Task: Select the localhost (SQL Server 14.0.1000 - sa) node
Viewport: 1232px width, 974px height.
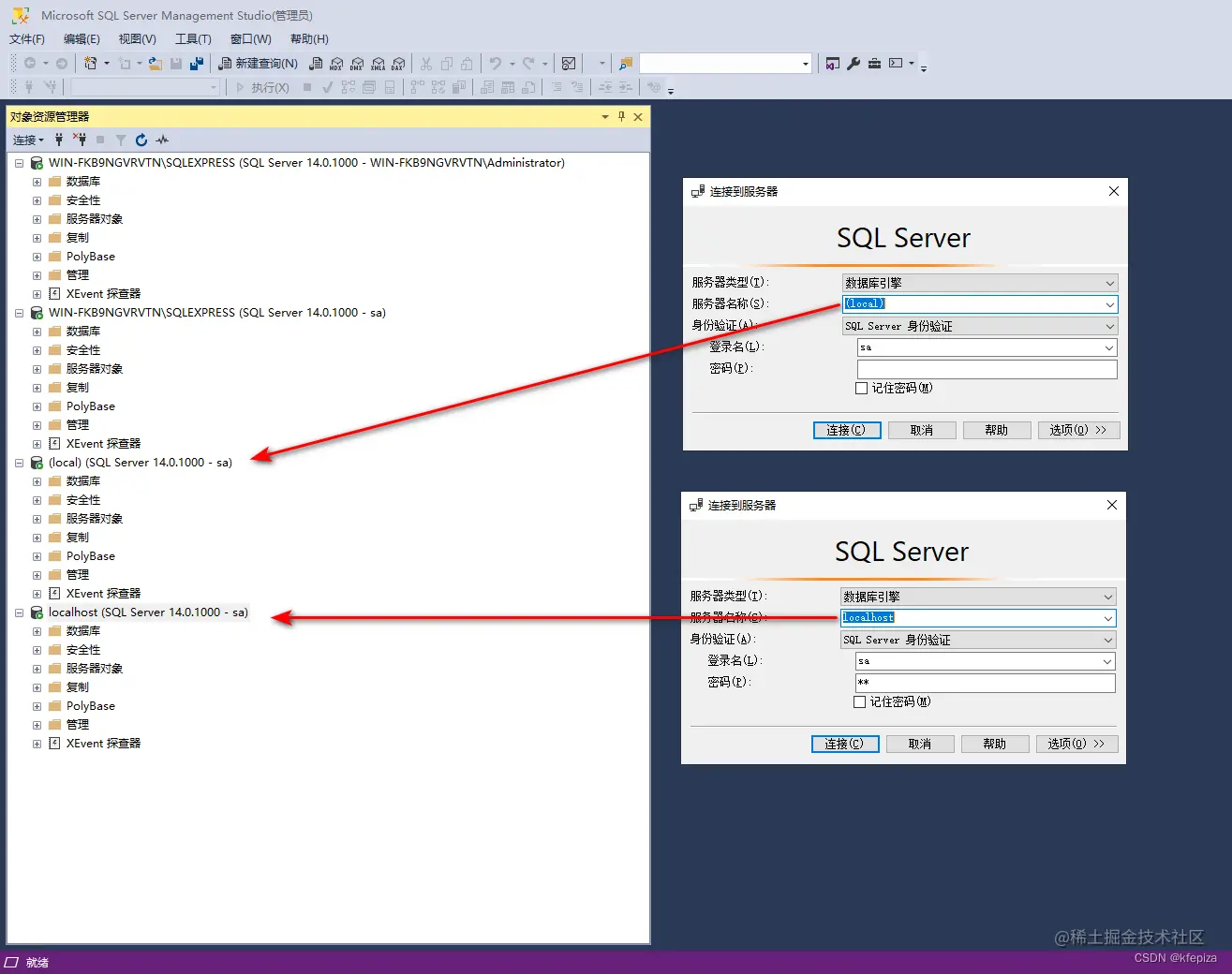Action: tap(148, 612)
